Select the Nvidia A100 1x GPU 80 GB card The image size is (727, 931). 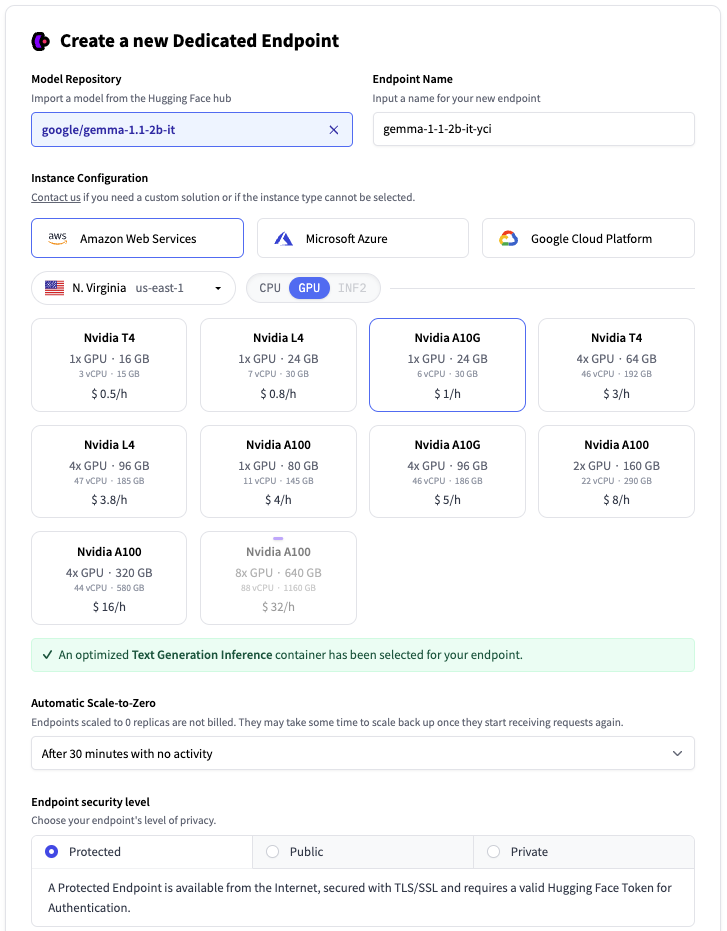pos(277,472)
